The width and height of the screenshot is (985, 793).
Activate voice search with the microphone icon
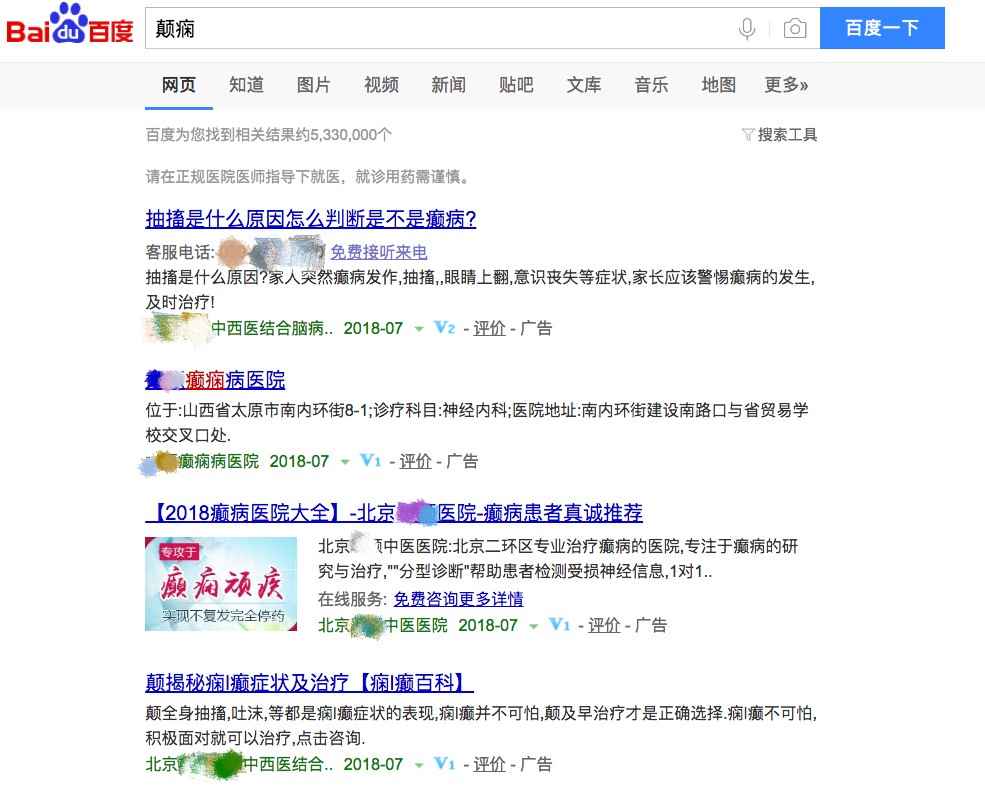[x=747, y=28]
